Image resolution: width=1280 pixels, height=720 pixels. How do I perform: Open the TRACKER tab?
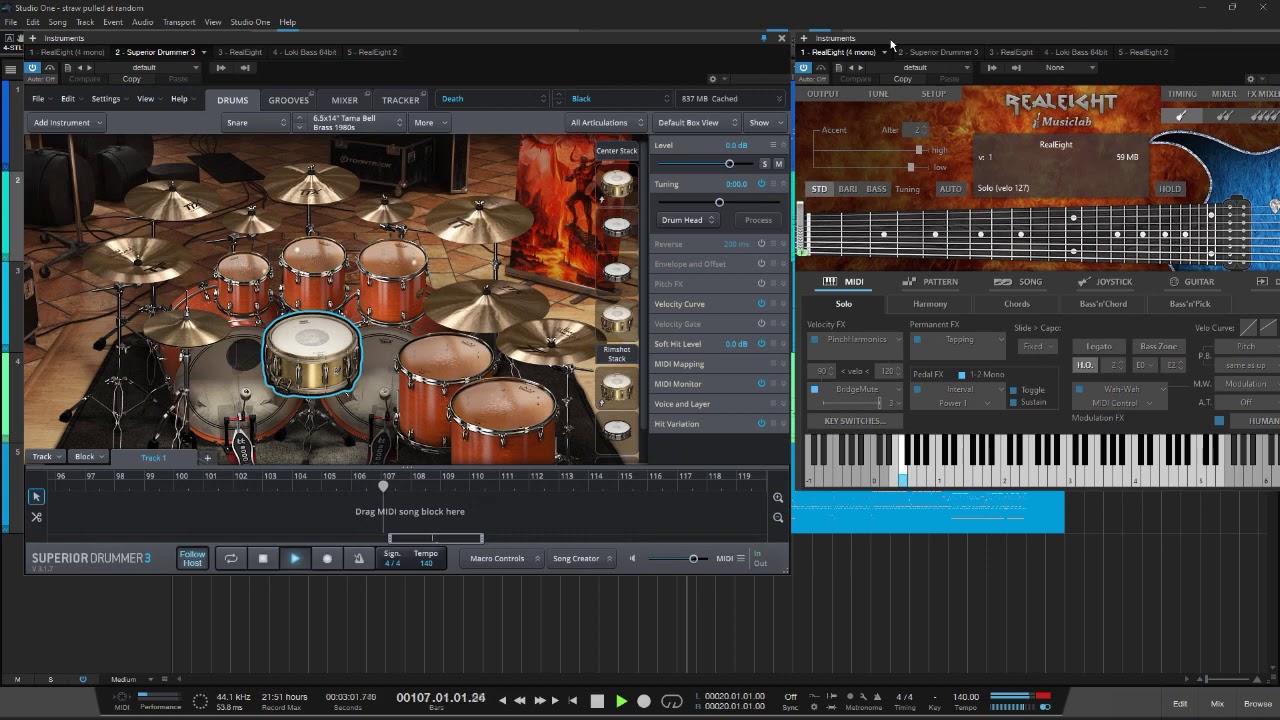tap(400, 100)
